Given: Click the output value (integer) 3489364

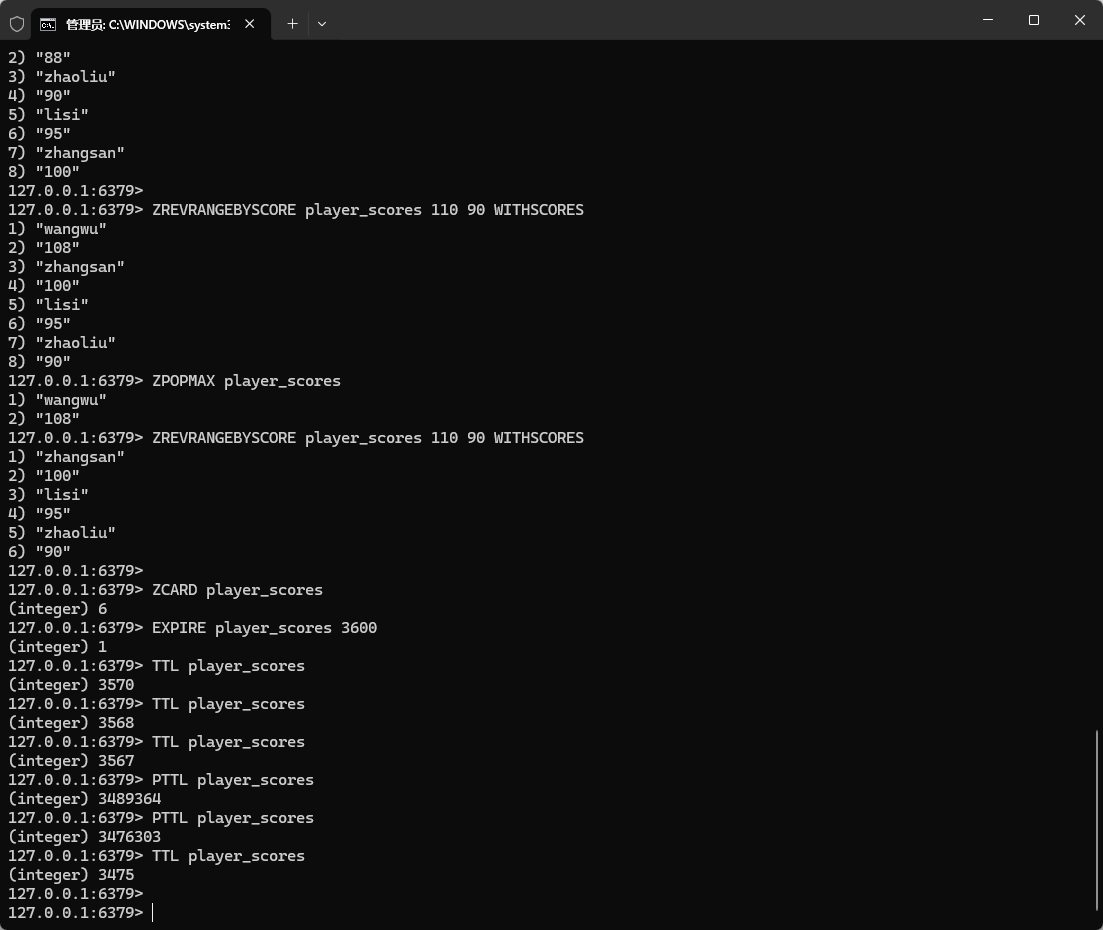Looking at the screenshot, I should click(x=84, y=799).
